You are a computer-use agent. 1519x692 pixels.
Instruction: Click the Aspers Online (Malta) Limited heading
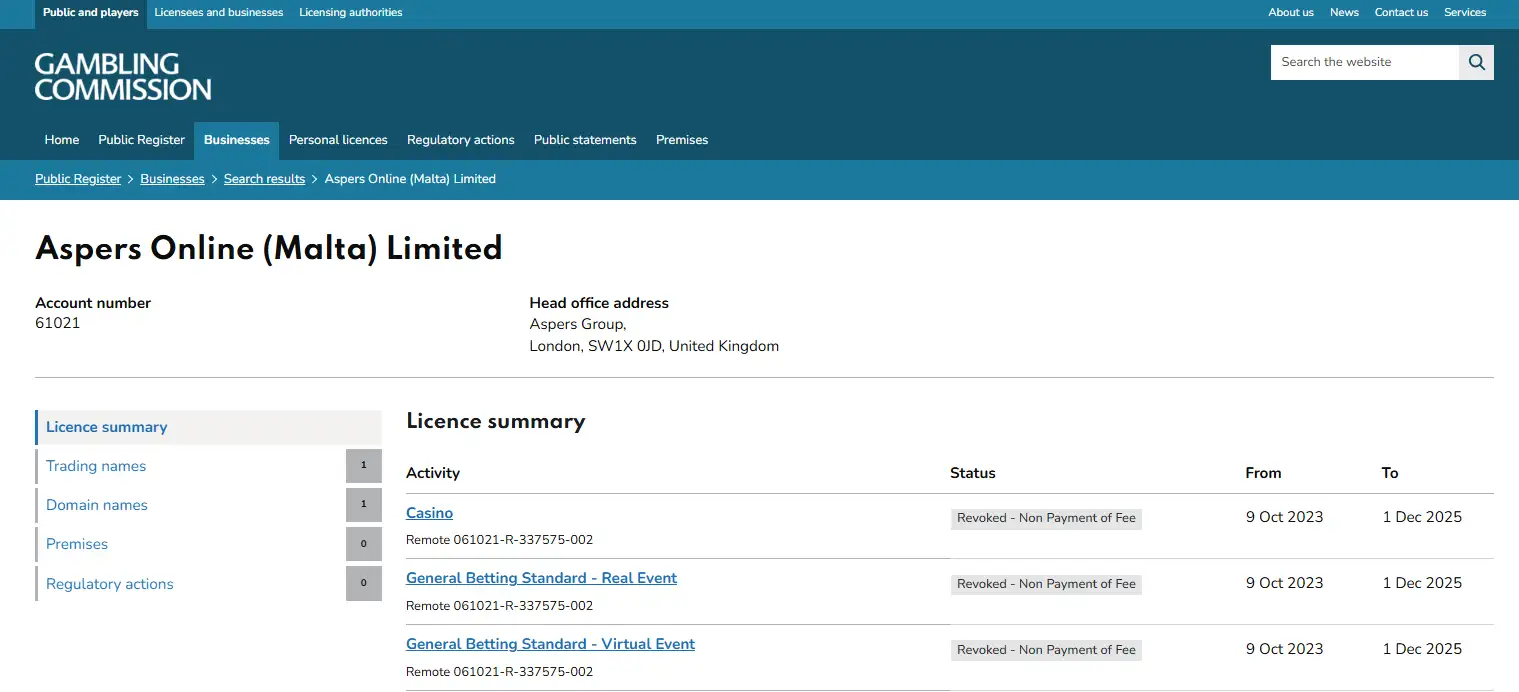coord(269,248)
